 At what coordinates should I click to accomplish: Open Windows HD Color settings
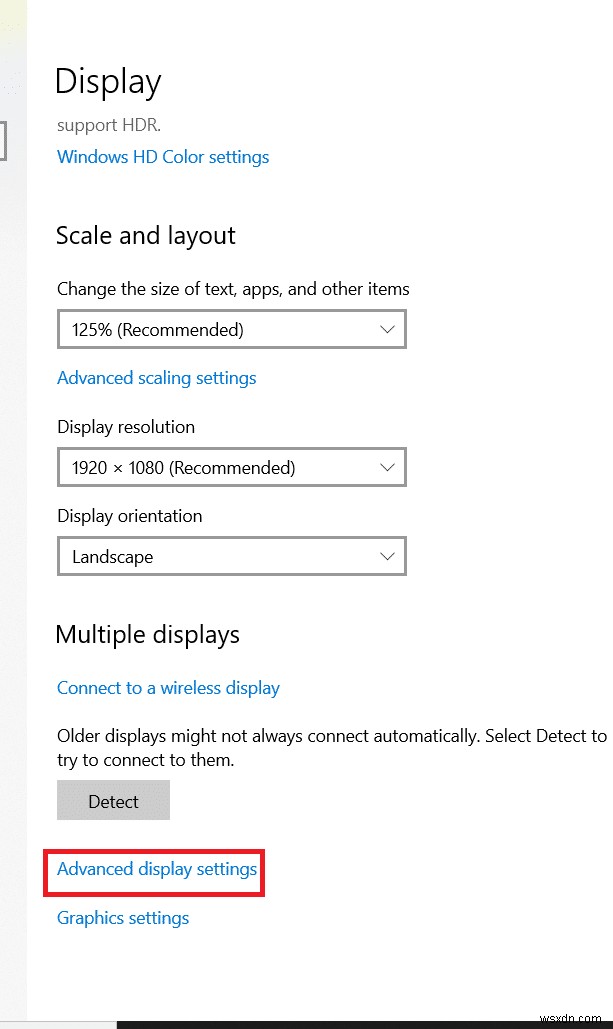click(163, 157)
